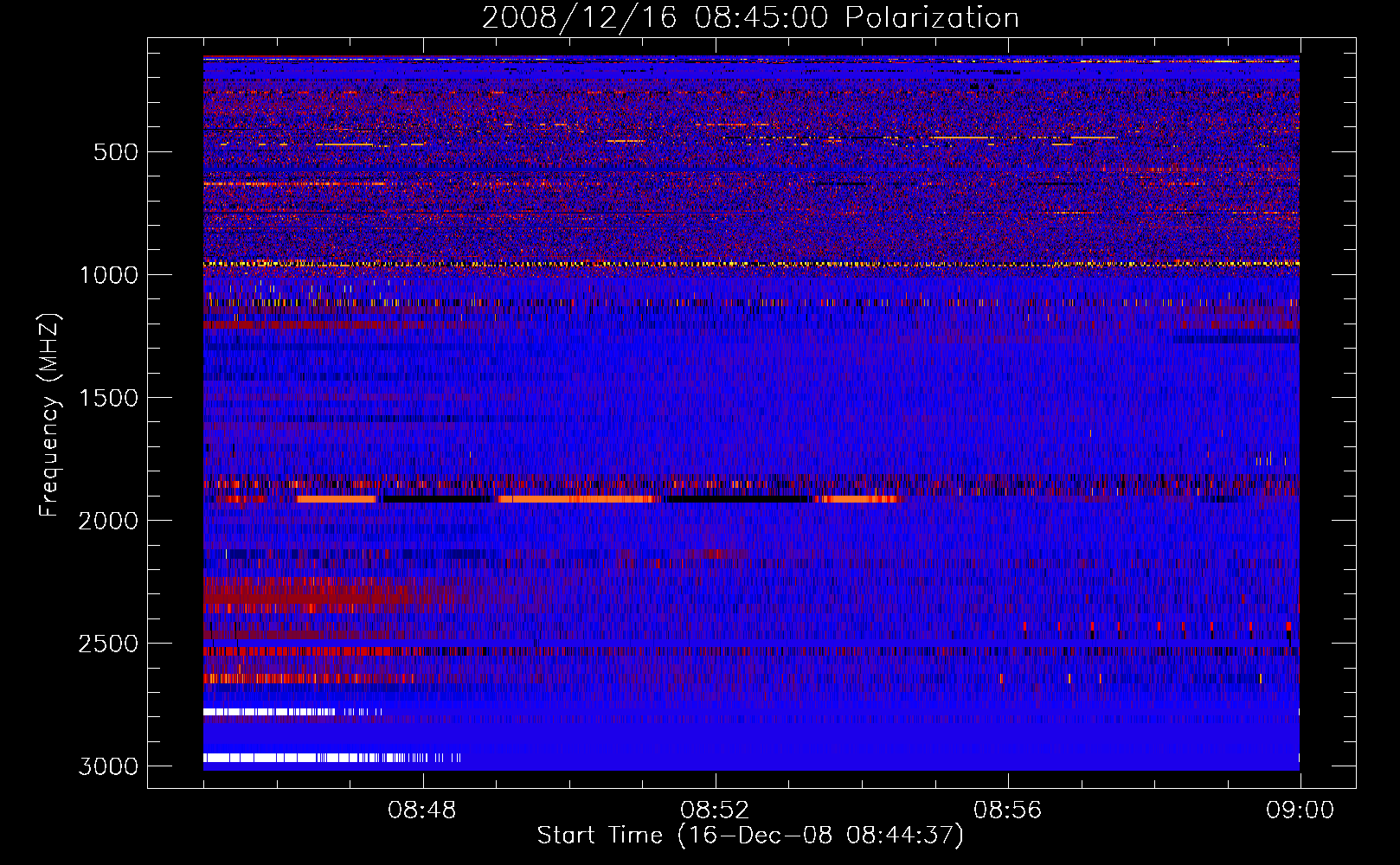Click the 3000 frequency tick label

click(x=109, y=766)
